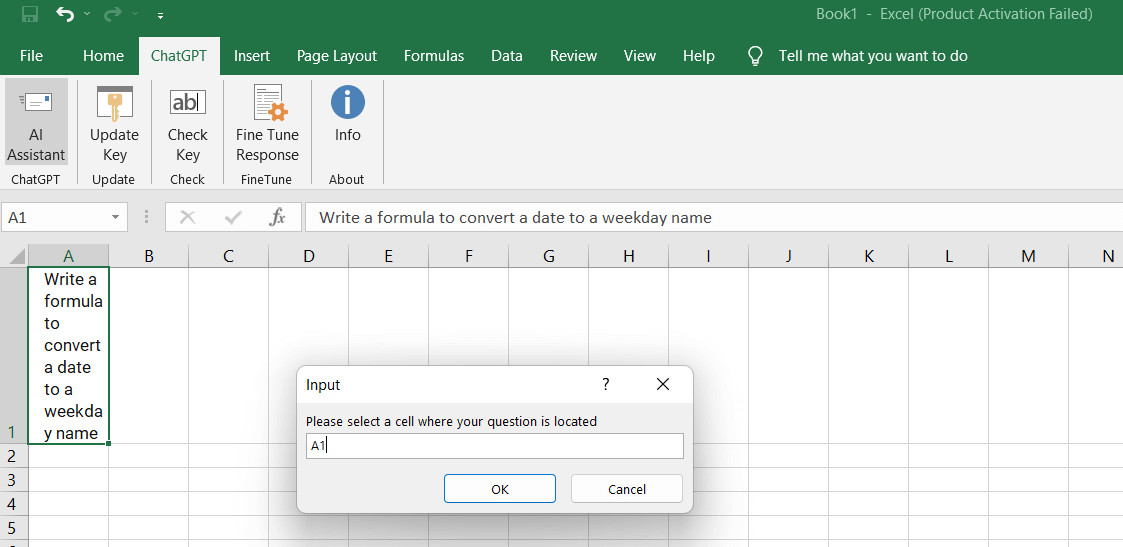Image resolution: width=1123 pixels, height=547 pixels.
Task: Select column M header
Action: click(1028, 256)
